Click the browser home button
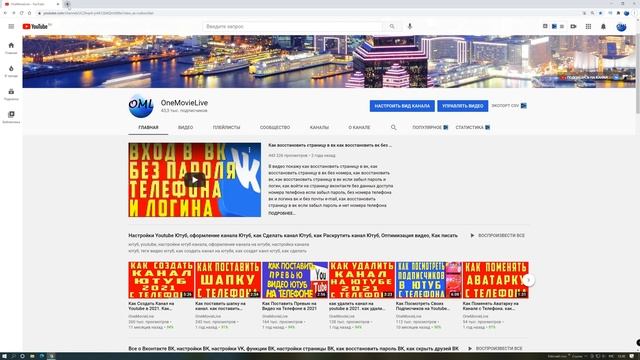Viewport: 640px width, 360px height. coord(29,13)
